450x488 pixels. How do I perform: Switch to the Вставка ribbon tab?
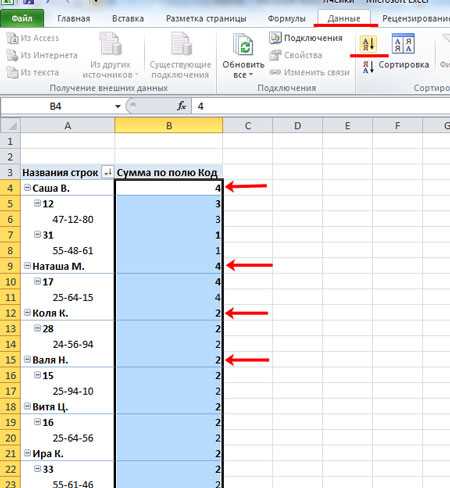coord(128,18)
